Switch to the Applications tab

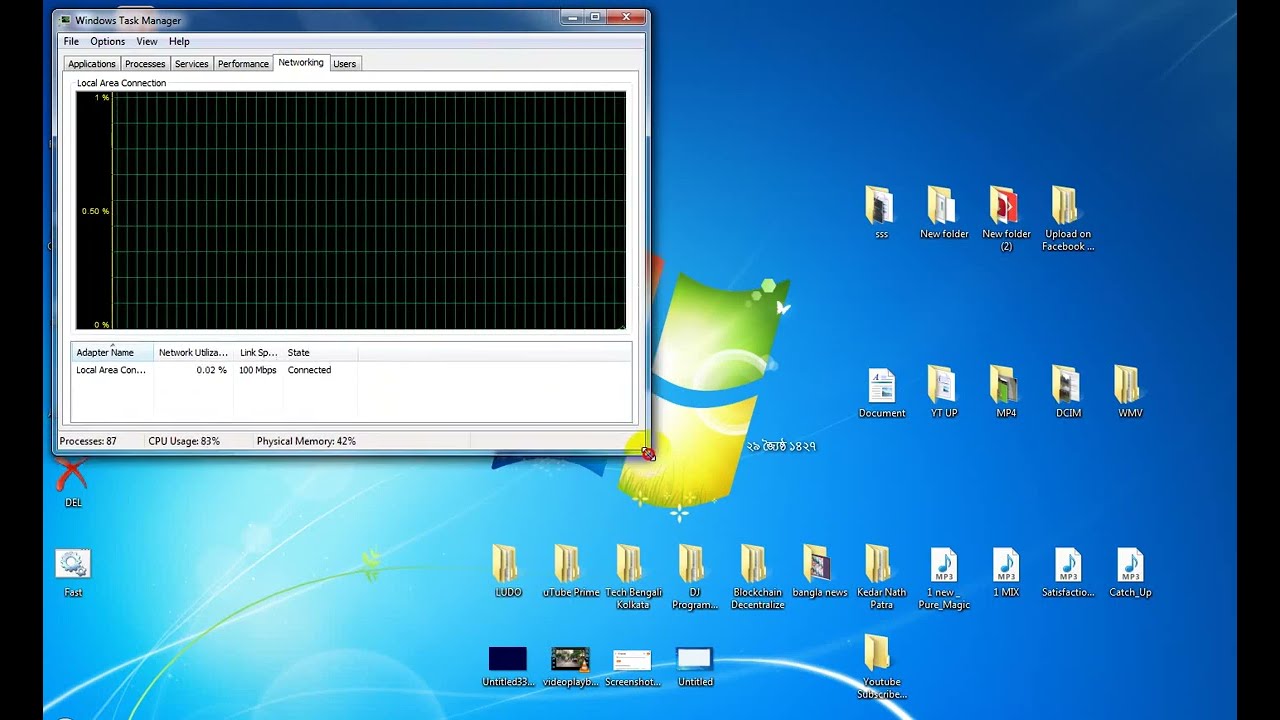(x=92, y=64)
